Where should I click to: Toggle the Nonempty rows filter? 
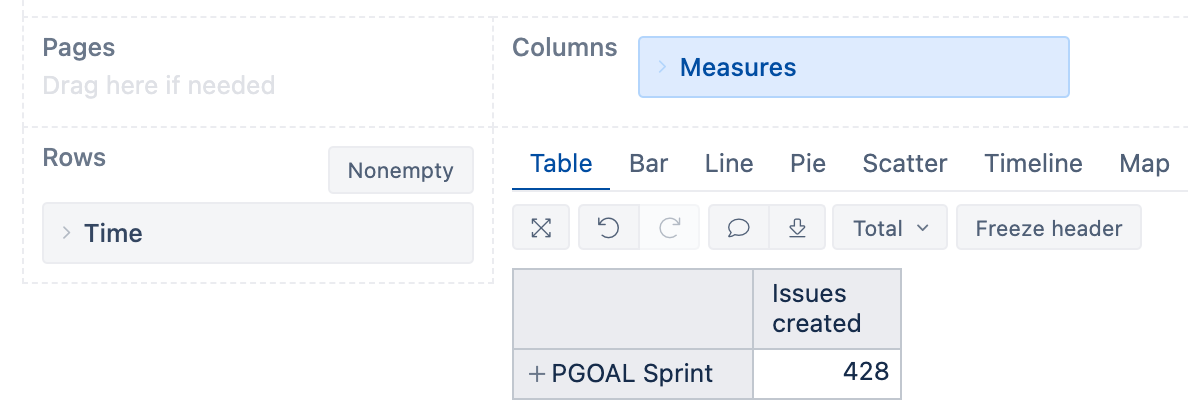(400, 171)
